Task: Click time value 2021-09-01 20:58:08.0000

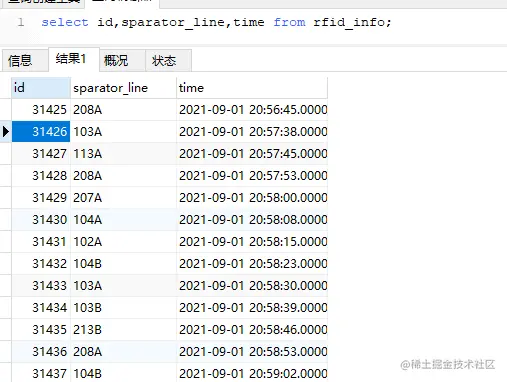Action: 252,220
